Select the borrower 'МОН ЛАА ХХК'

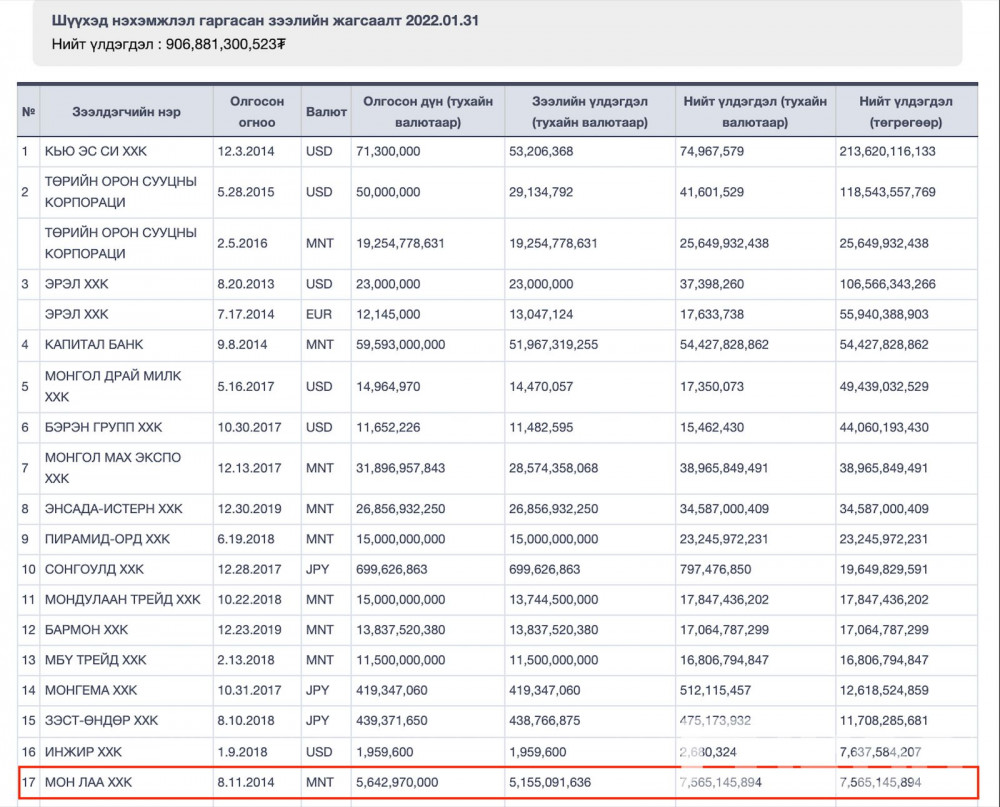point(88,782)
